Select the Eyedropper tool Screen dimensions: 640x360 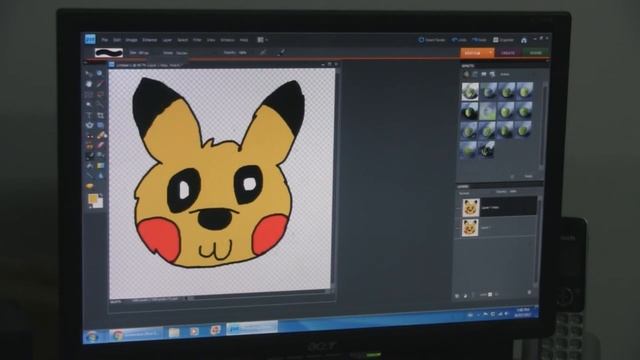pyautogui.click(x=100, y=84)
